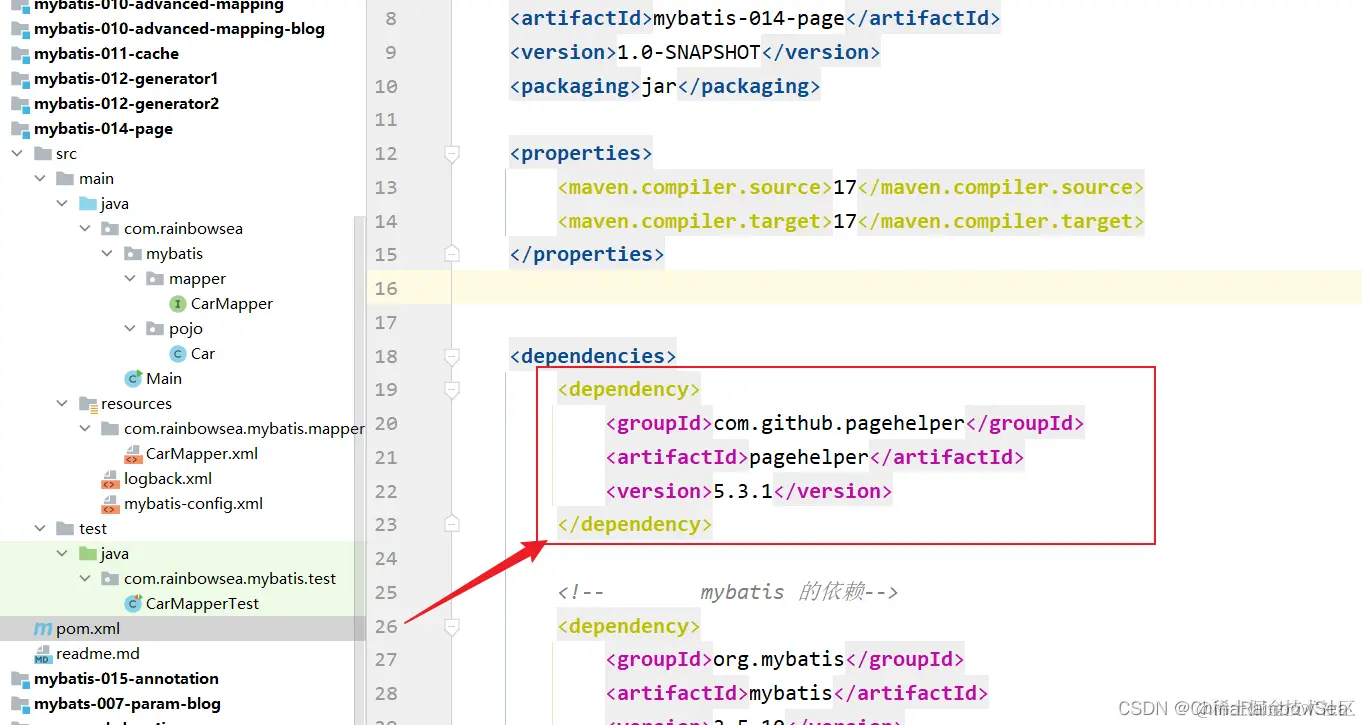Click the Car class icon
The image size is (1362, 725).
pyautogui.click(x=178, y=354)
